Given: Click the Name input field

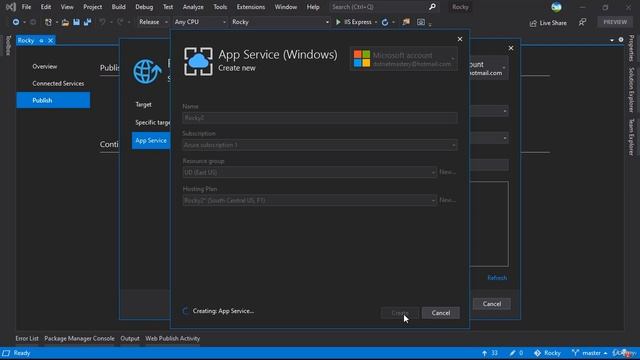Looking at the screenshot, I should point(320,118).
